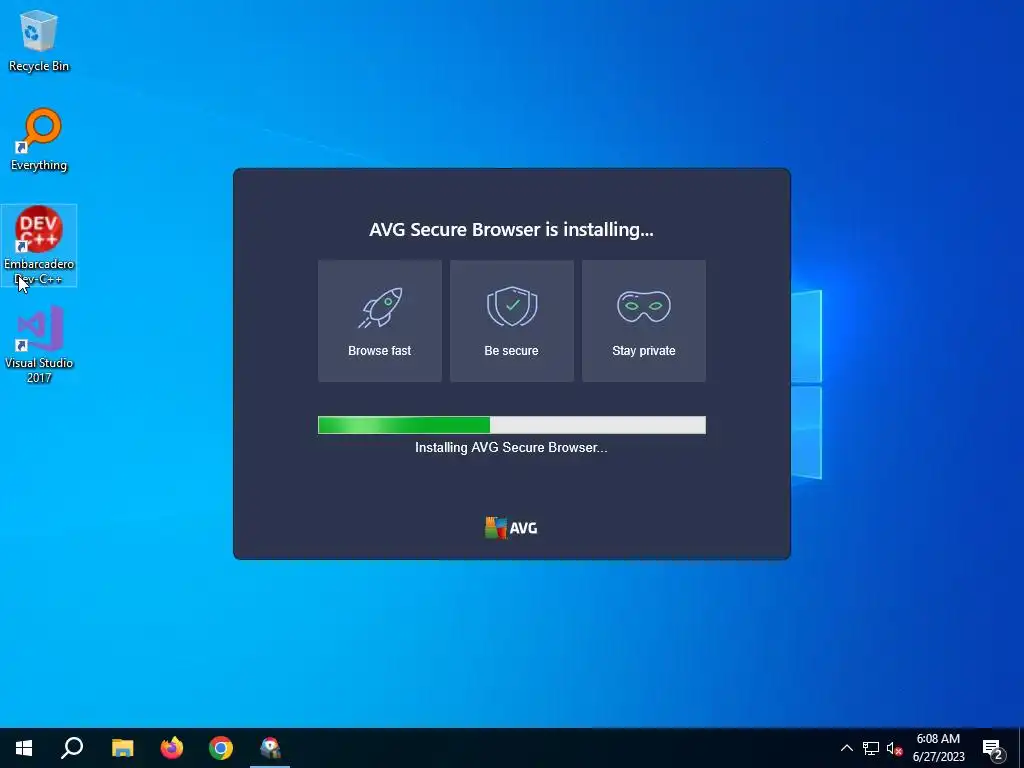Click the 'Installing AVG Secure Browser...' status text
This screenshot has width=1024, height=768.
coord(511,448)
